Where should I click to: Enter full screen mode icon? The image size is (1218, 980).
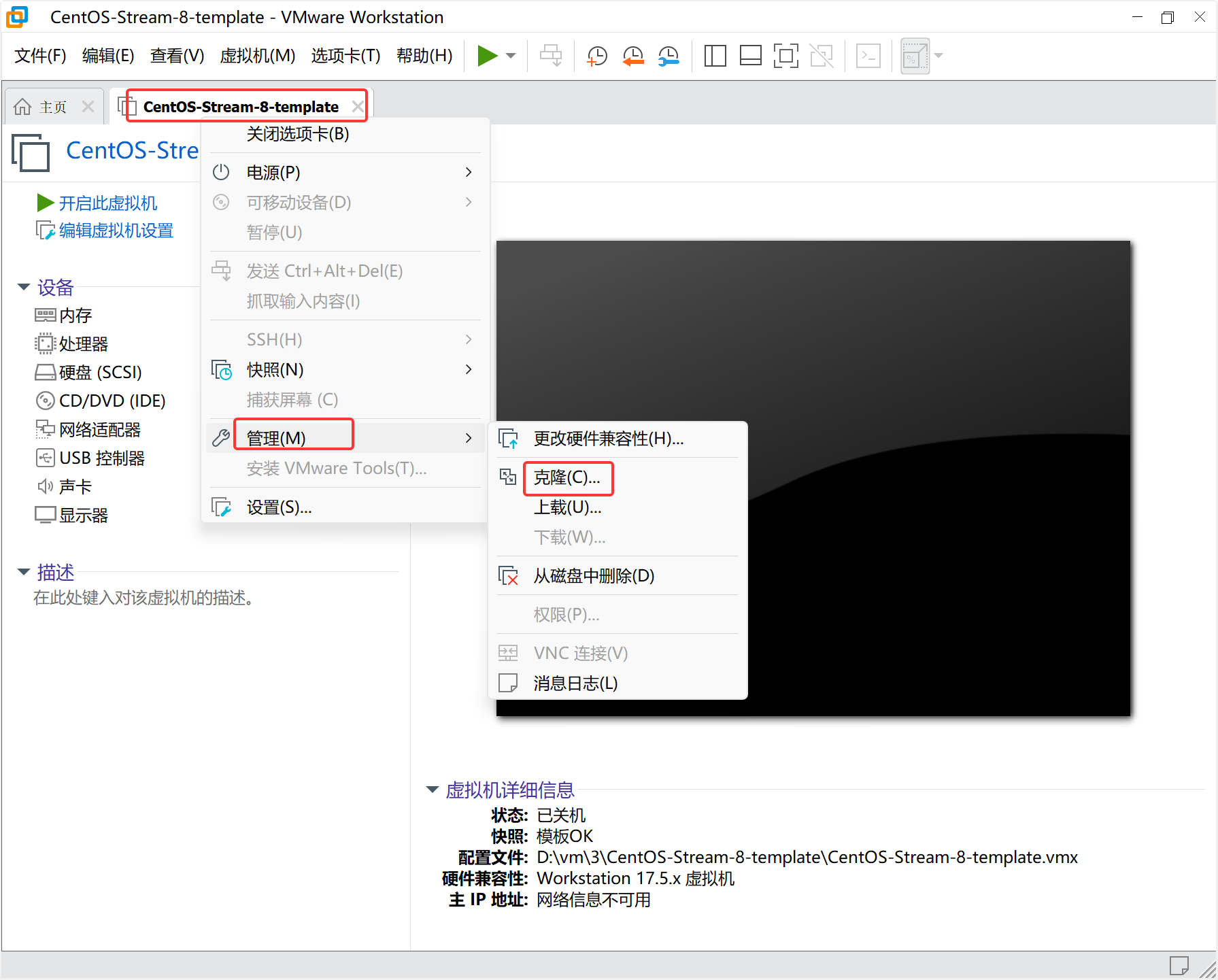pyautogui.click(x=785, y=56)
